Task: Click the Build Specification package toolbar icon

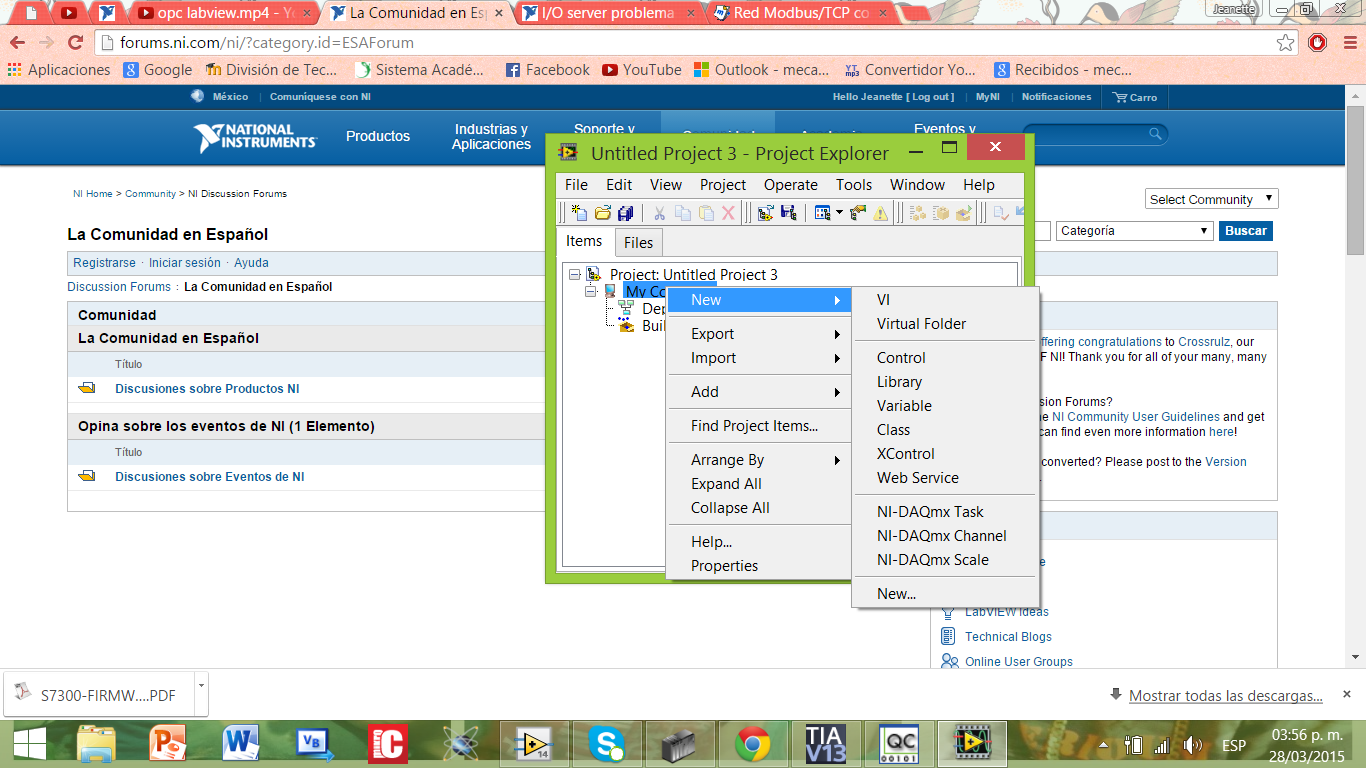Action: point(940,212)
